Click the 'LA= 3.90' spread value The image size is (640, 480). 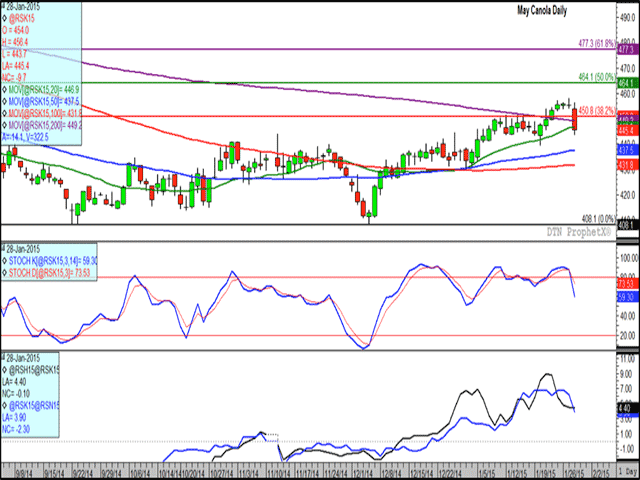tap(14, 418)
